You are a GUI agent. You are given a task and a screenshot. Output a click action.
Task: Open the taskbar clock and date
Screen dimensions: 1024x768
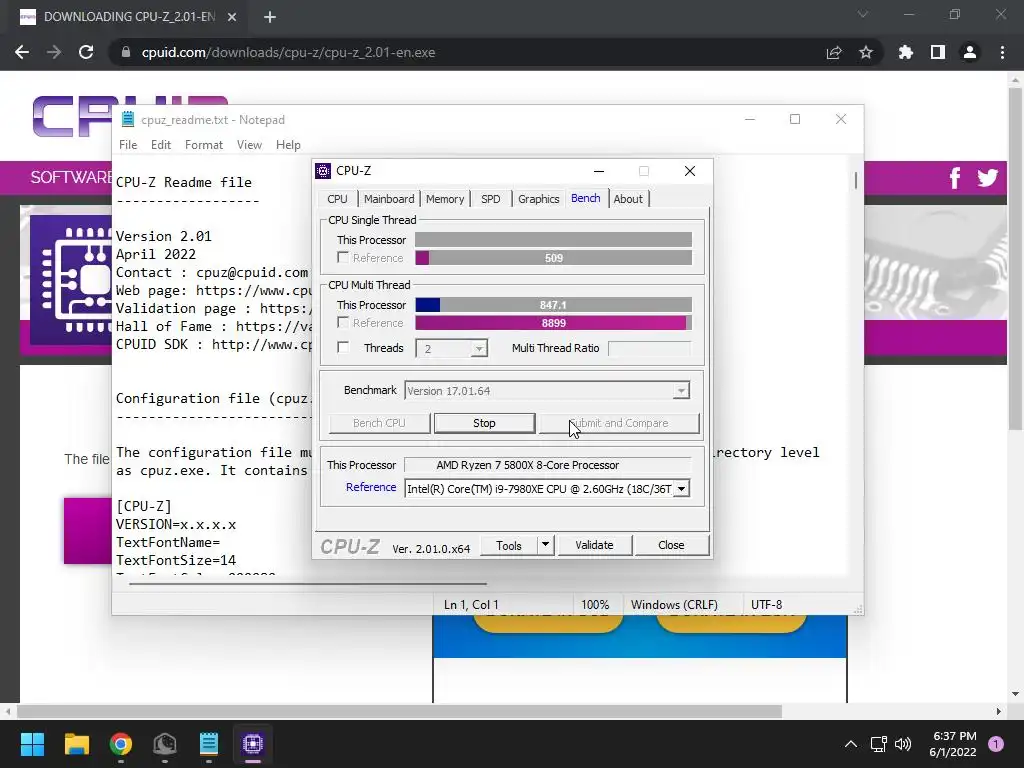coord(953,744)
